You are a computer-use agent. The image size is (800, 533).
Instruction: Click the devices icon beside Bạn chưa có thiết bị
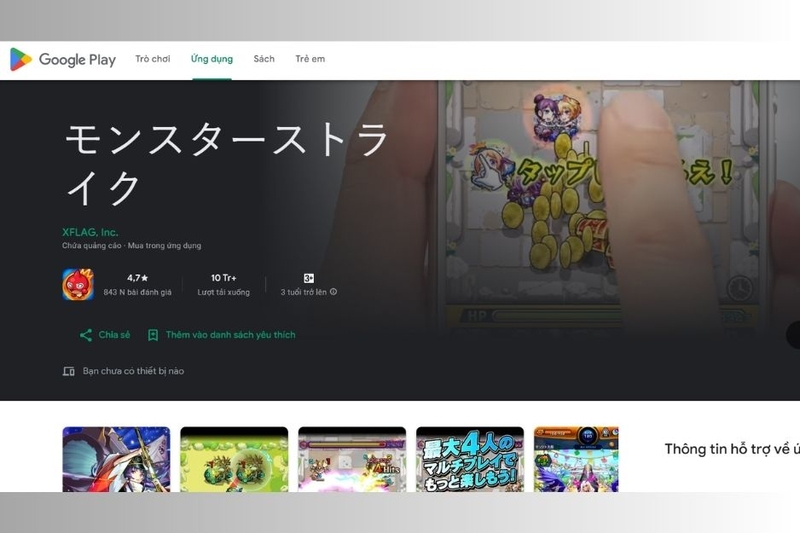pyautogui.click(x=68, y=371)
